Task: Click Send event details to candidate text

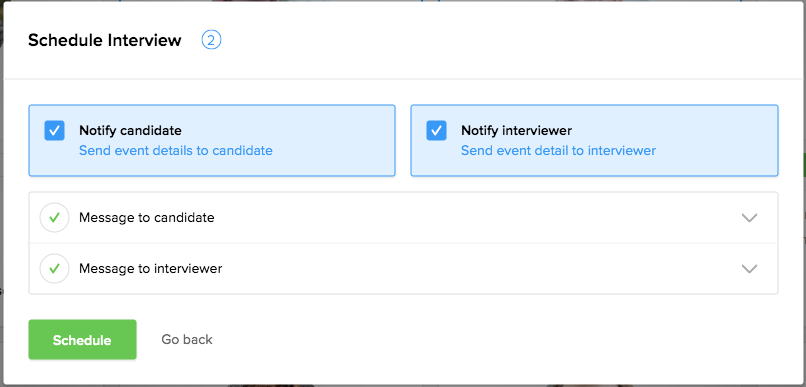Action: (x=176, y=151)
